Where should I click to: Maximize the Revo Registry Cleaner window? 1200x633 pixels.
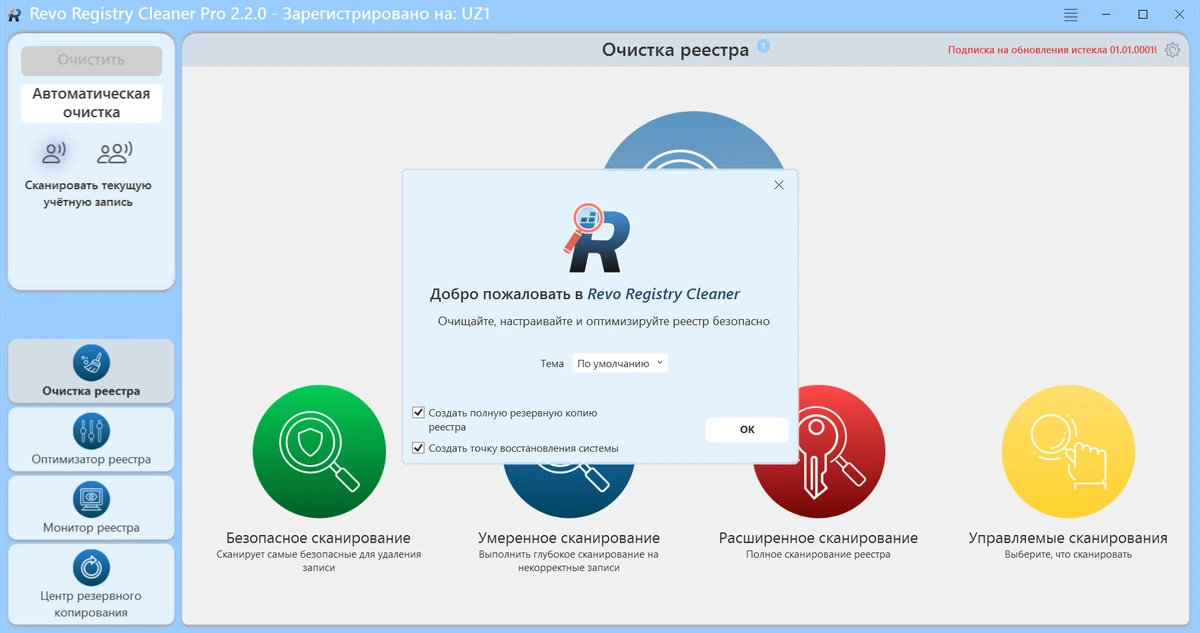(x=1143, y=15)
